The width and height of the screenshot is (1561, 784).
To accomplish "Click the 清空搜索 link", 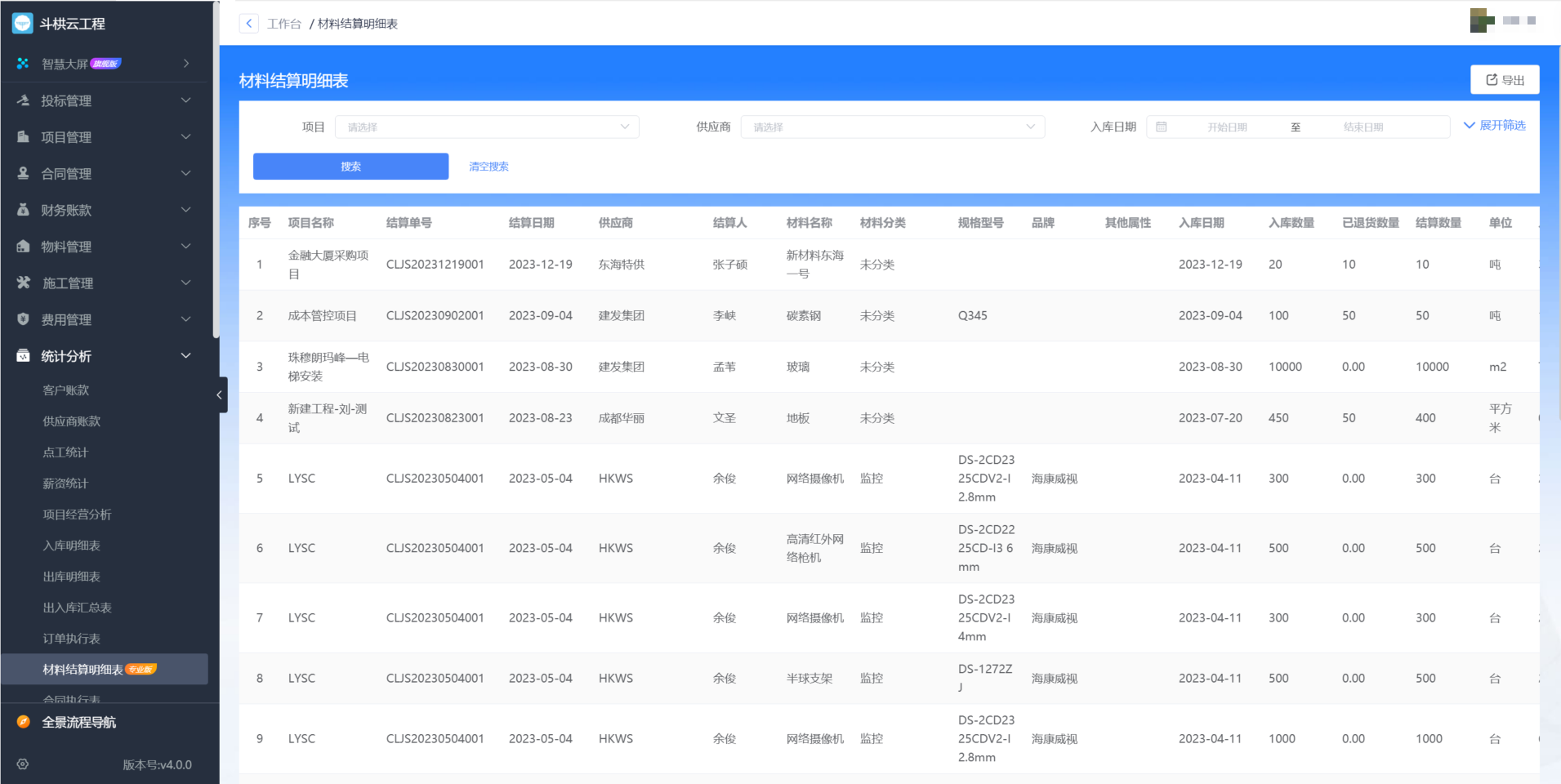I will point(488,167).
